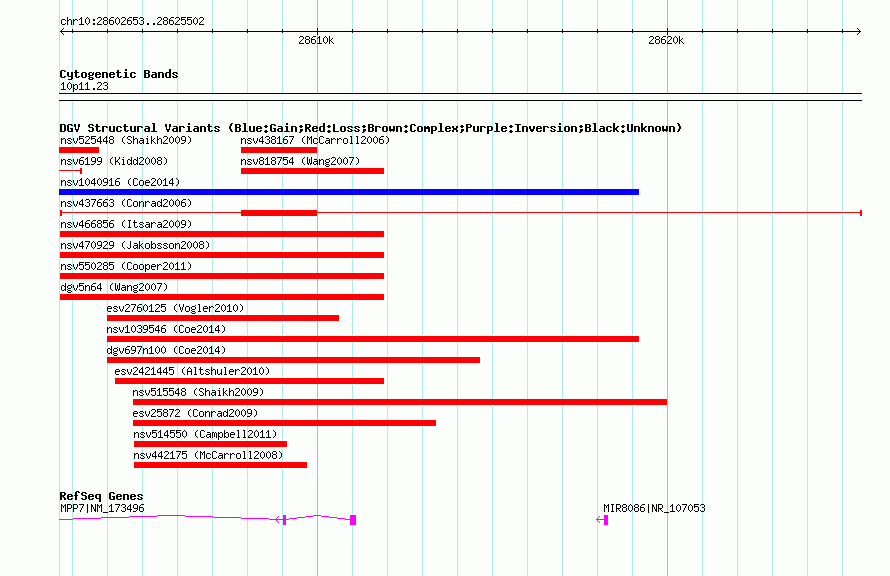Select the MIR8086 magenta gene glyph
Viewport: 890px width, 576px height.
(x=603, y=520)
